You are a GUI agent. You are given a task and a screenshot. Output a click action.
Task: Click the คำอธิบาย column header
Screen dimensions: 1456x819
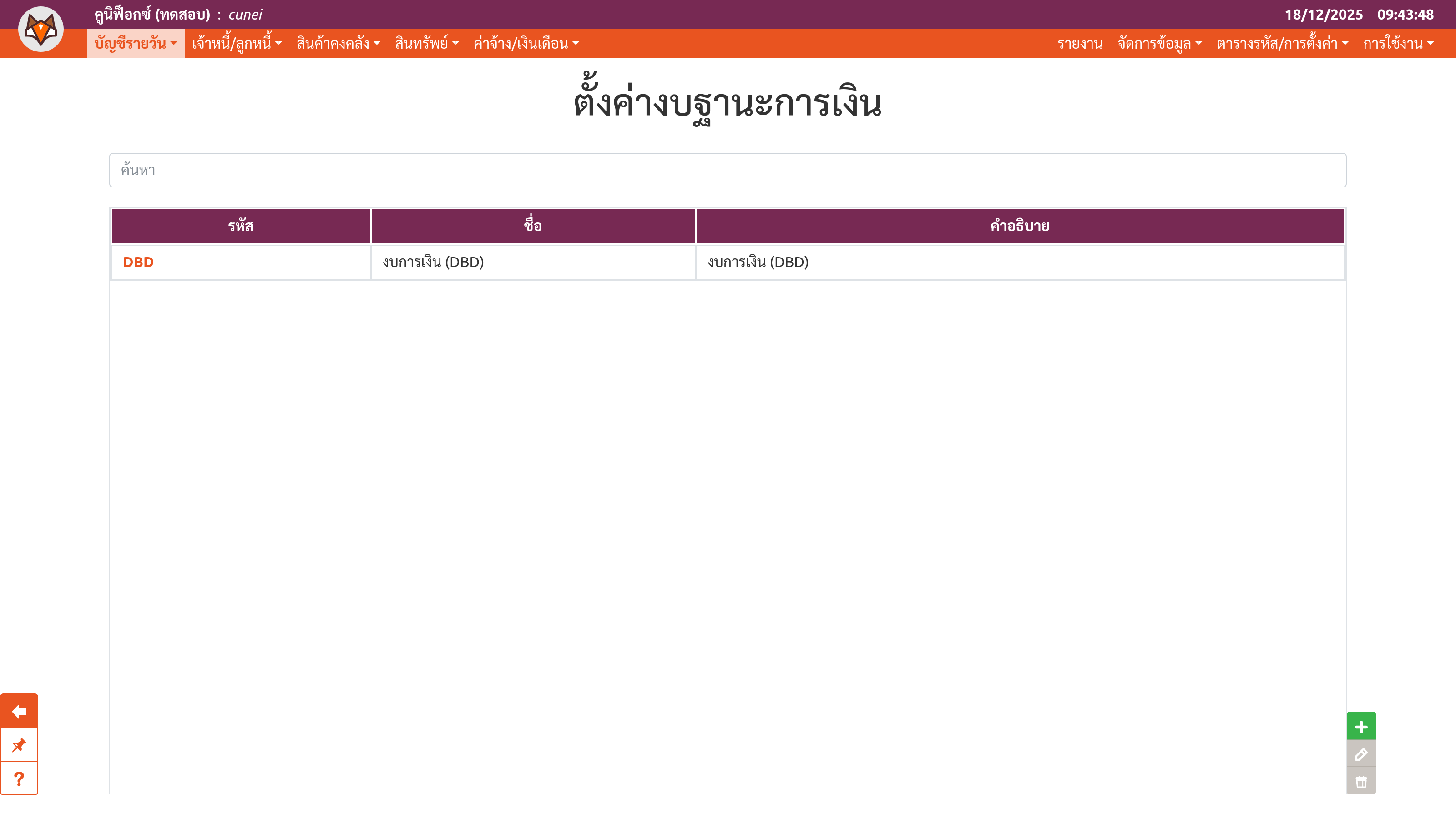point(1020,226)
